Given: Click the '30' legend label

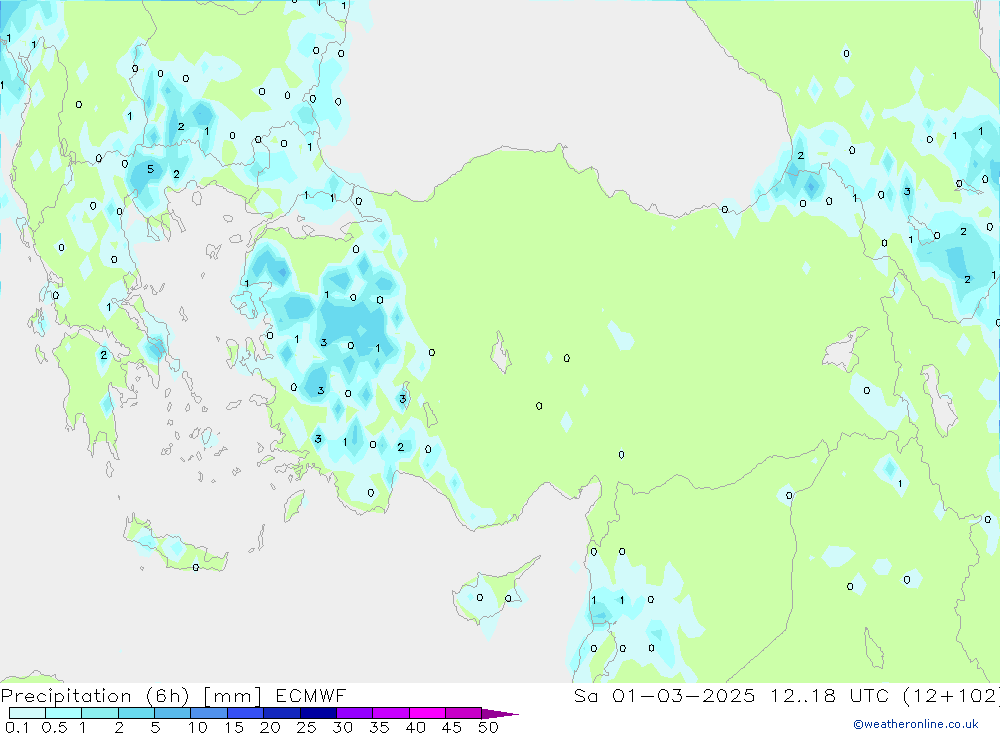Looking at the screenshot, I should 342,727.
